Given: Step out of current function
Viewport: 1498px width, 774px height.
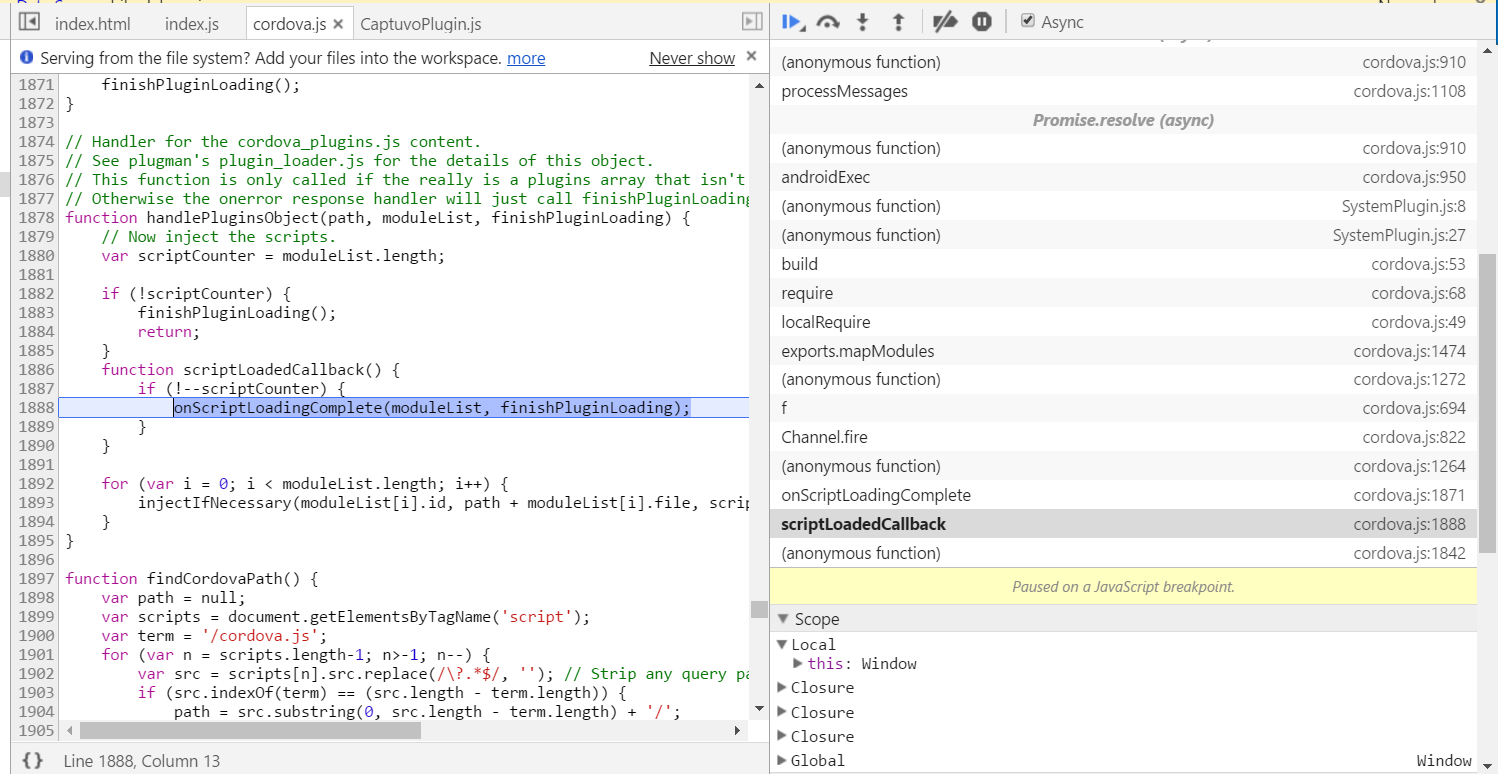Looking at the screenshot, I should coord(898,21).
